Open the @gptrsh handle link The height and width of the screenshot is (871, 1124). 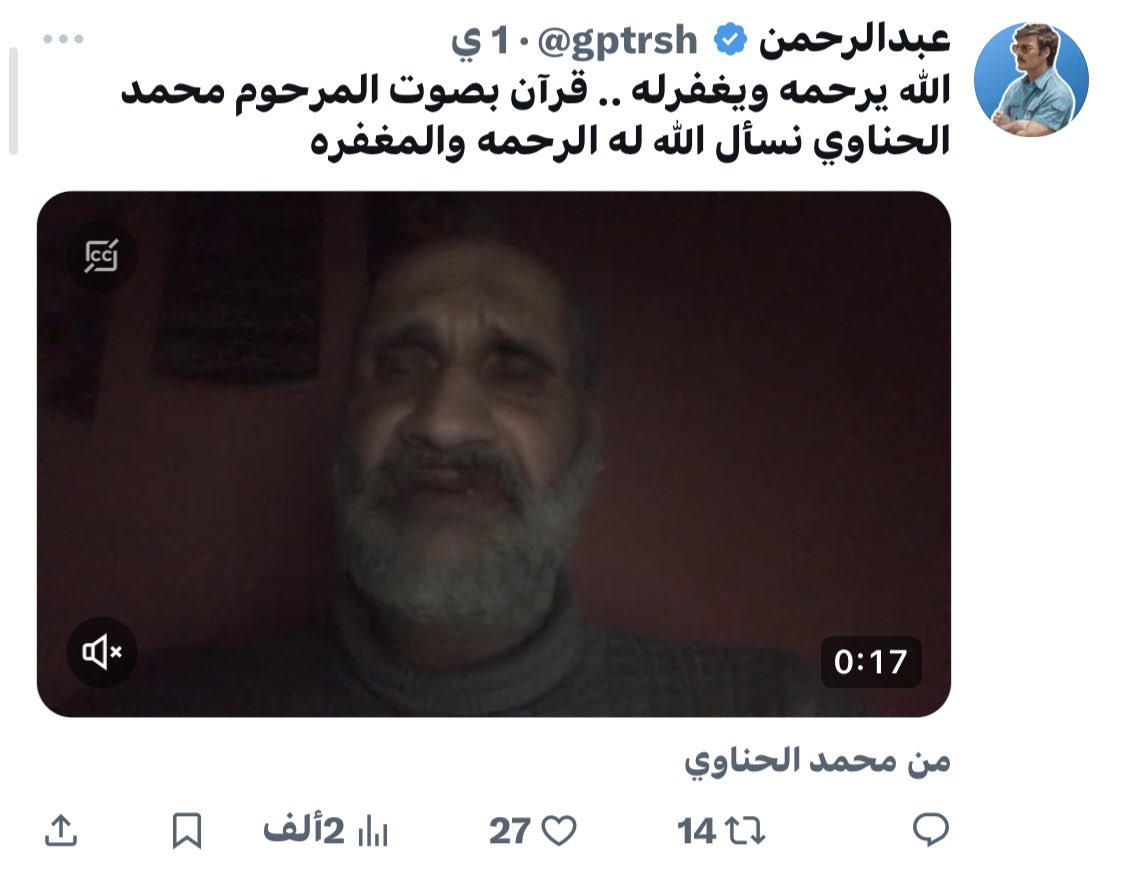tap(617, 40)
